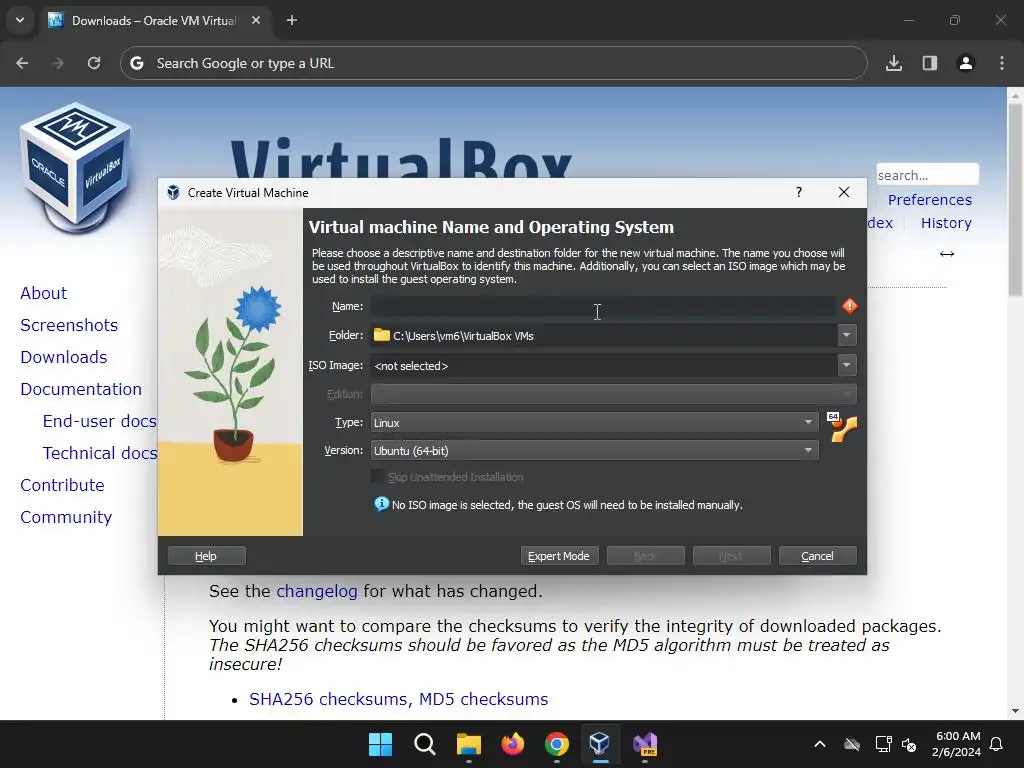
Task: Toggle the browser side panel icon
Action: click(930, 63)
